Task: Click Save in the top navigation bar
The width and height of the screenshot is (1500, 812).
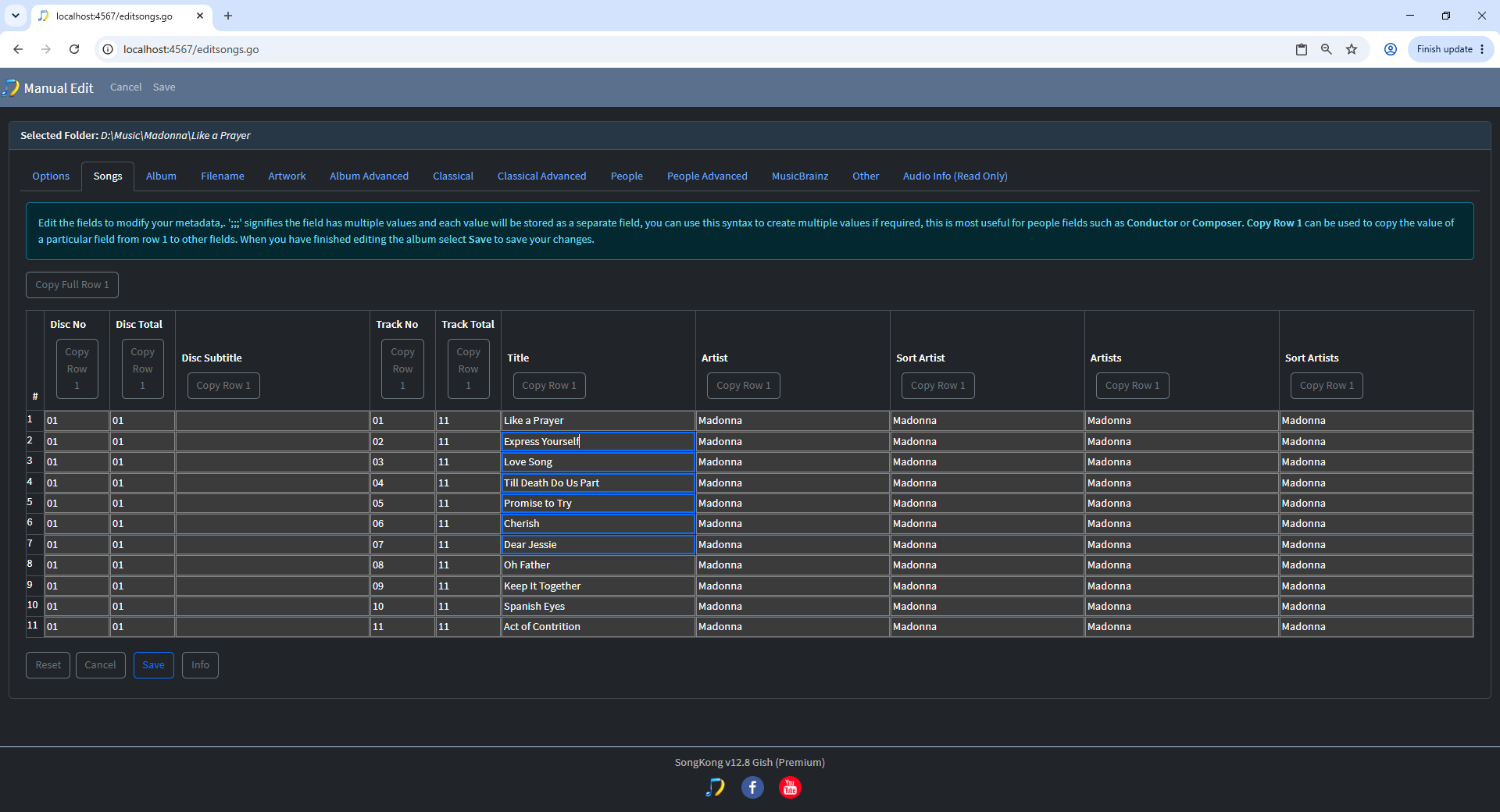Action: pos(164,87)
